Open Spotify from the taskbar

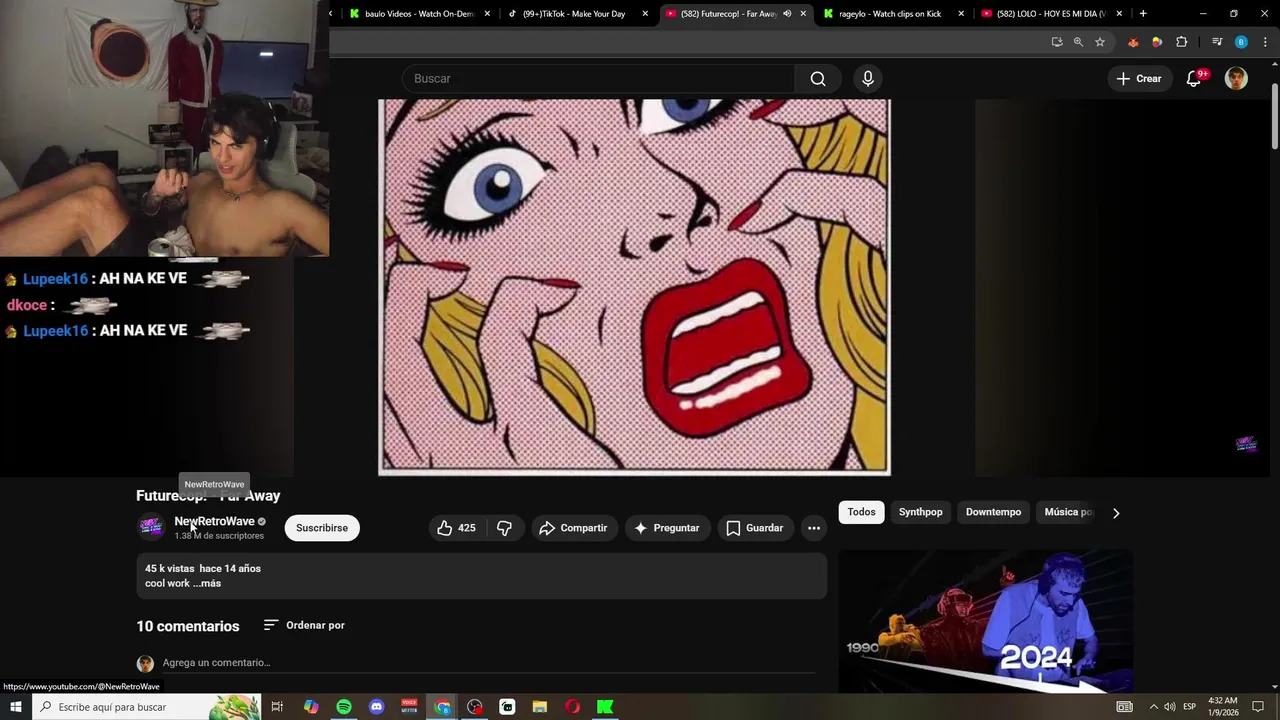coord(344,707)
